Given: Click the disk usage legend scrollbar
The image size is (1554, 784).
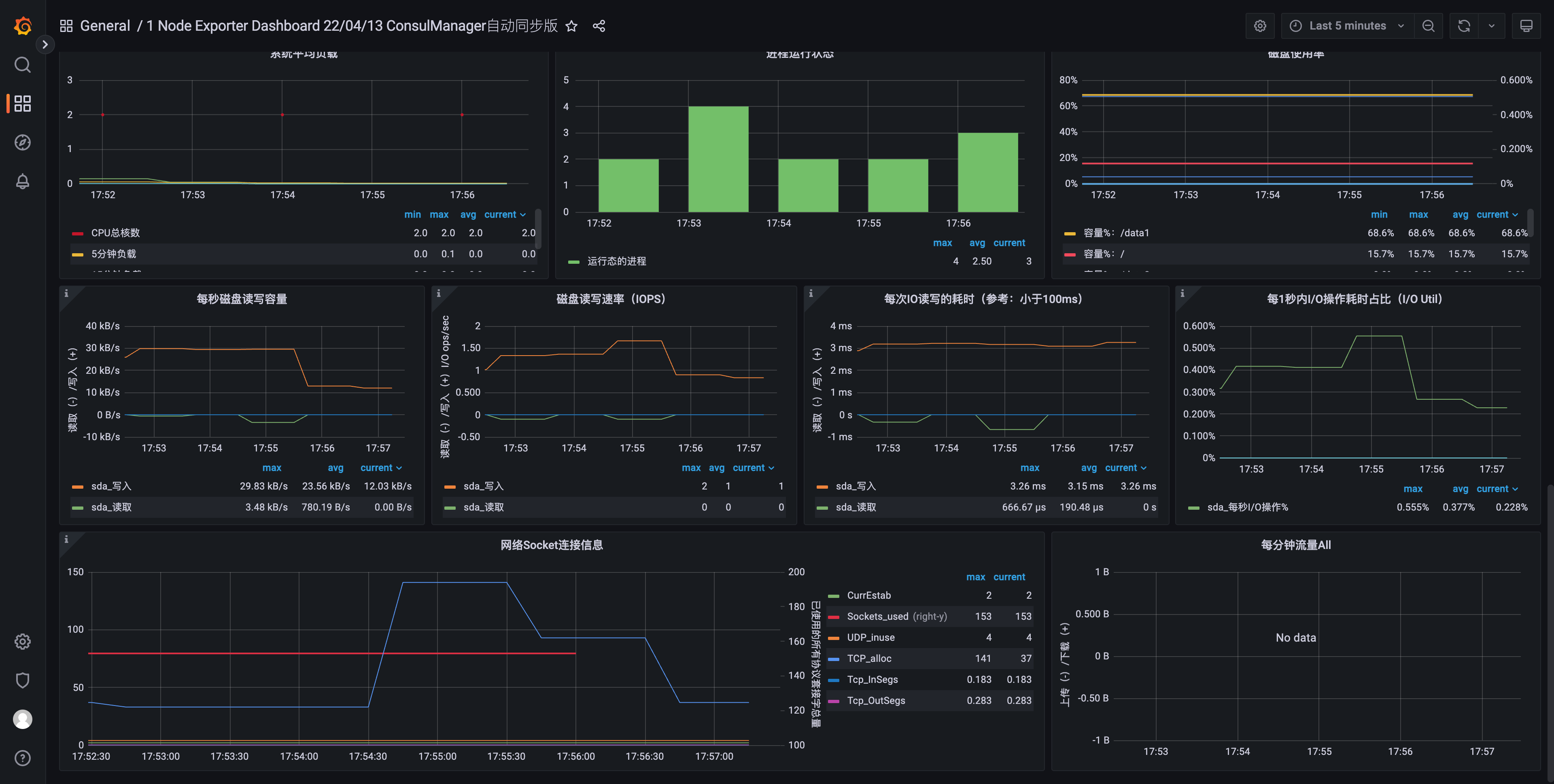Looking at the screenshot, I should click(1531, 222).
